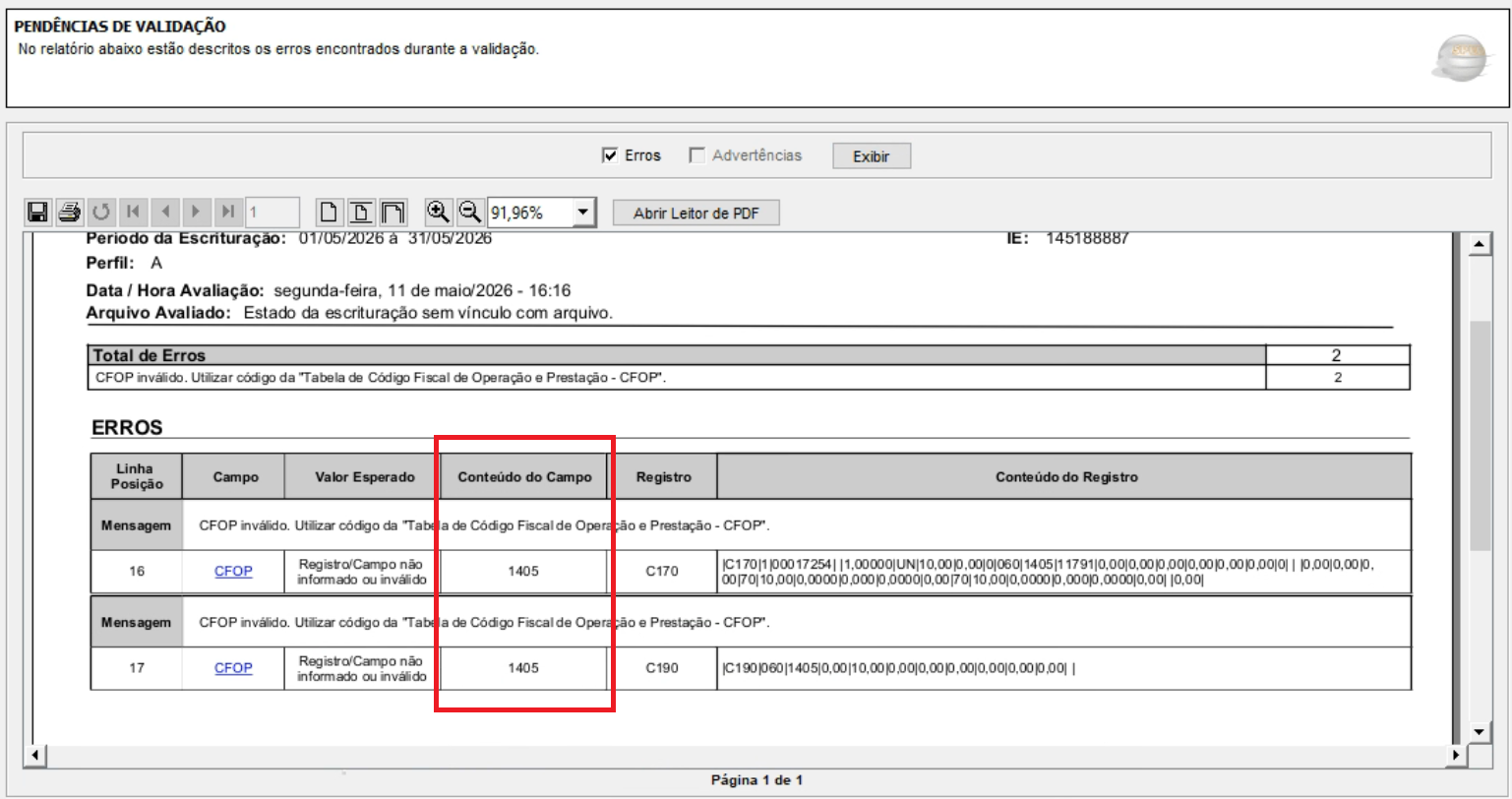Click the Campo column header
The image size is (1512, 799).
[235, 476]
